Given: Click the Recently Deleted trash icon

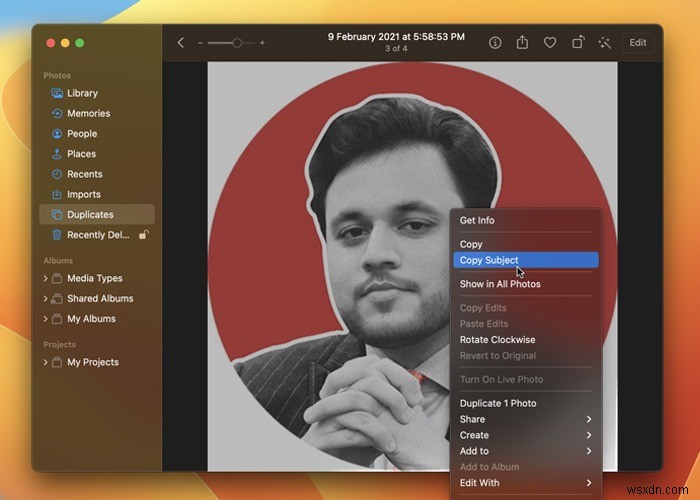Looking at the screenshot, I should 57,235.
